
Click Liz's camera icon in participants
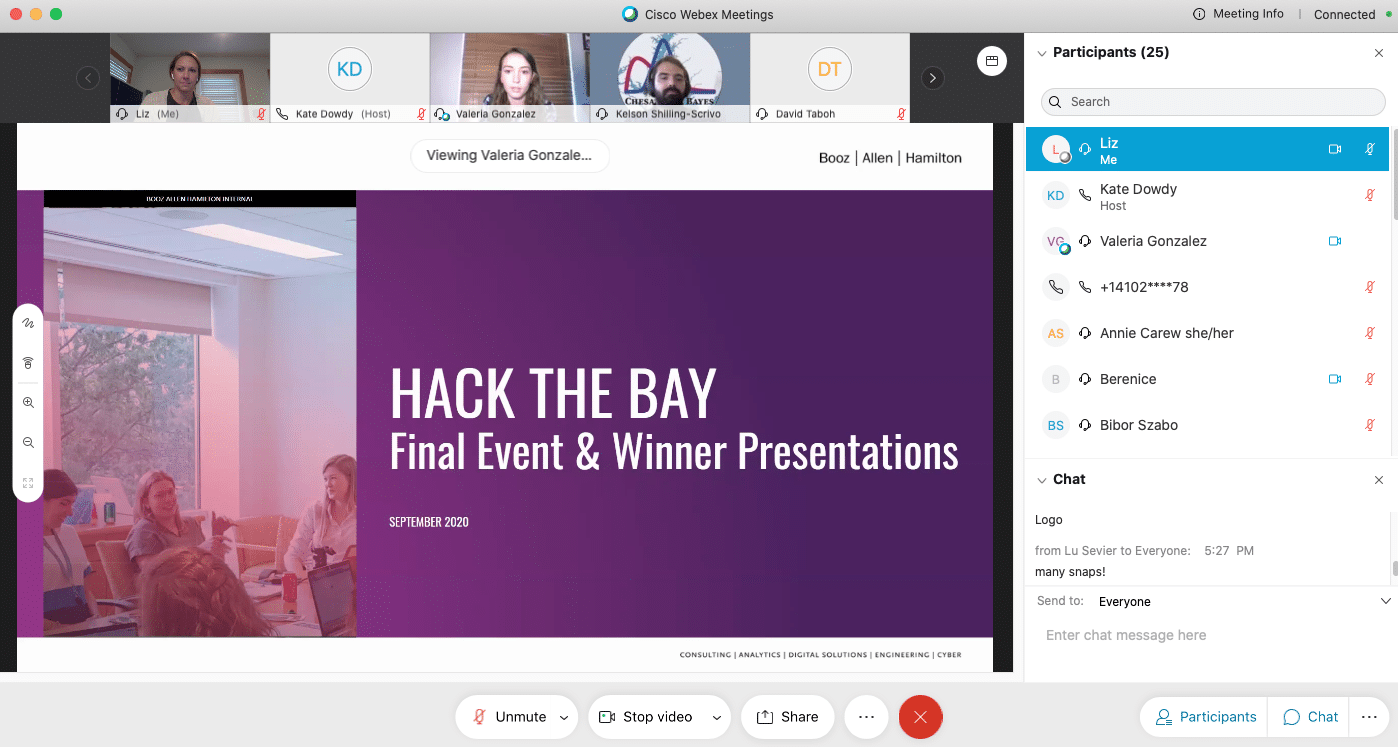point(1334,149)
